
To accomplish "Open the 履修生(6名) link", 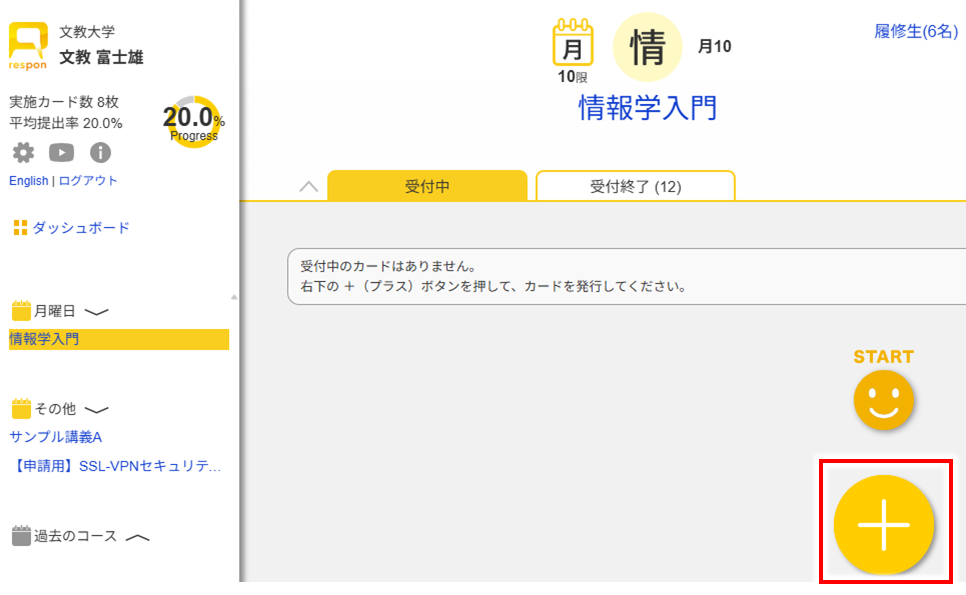I will 915,32.
